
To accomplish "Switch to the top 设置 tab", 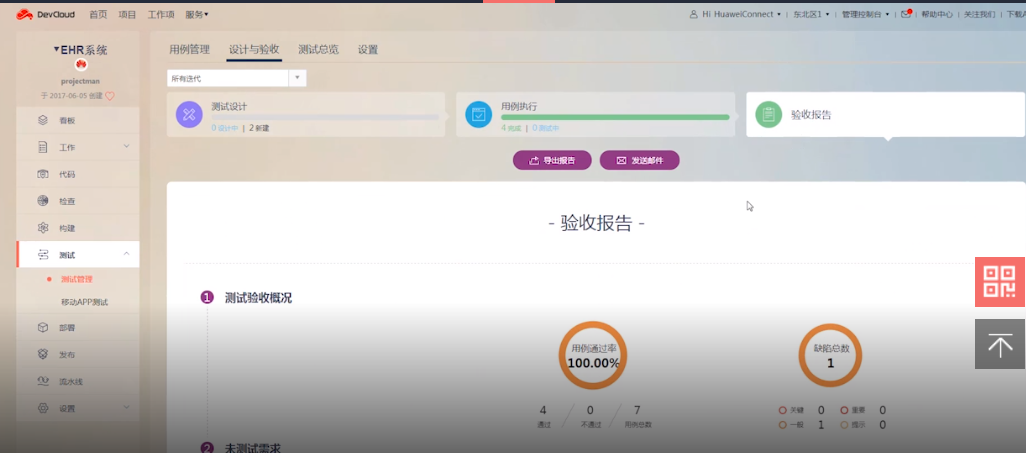I will 368,49.
